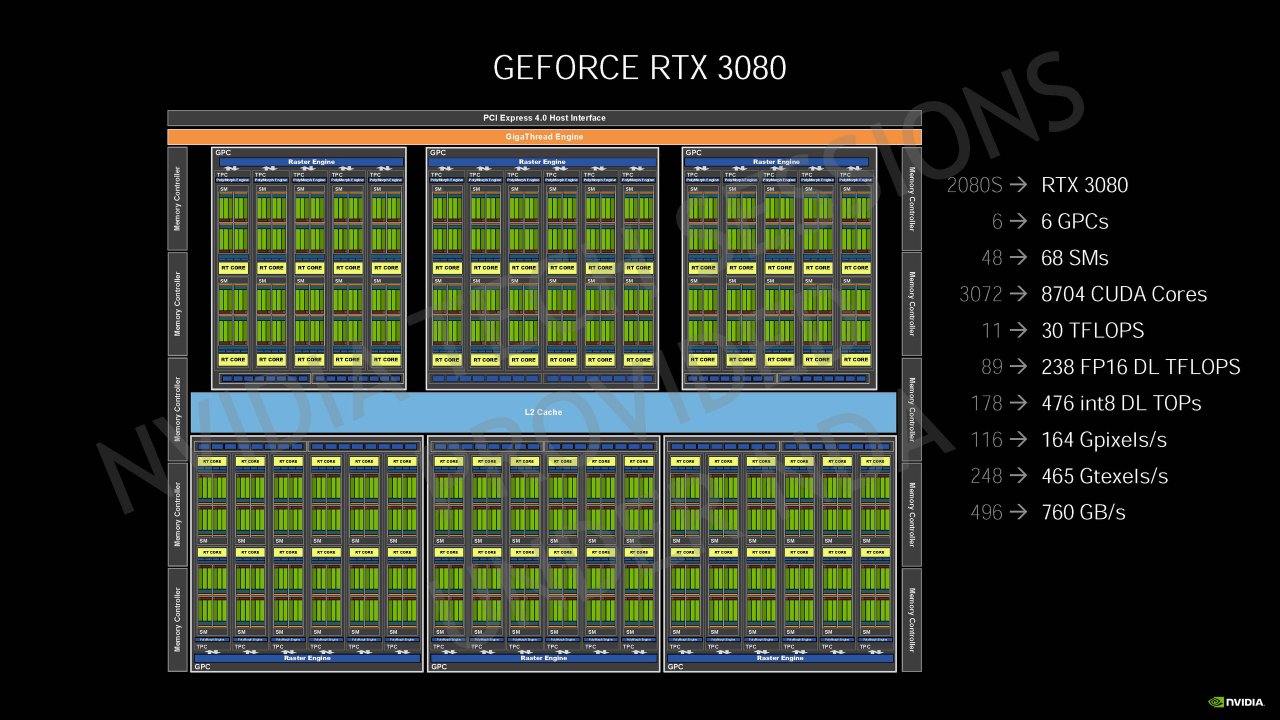
Task: Click the "8704 CUDA Cores" text
Action: [1124, 294]
